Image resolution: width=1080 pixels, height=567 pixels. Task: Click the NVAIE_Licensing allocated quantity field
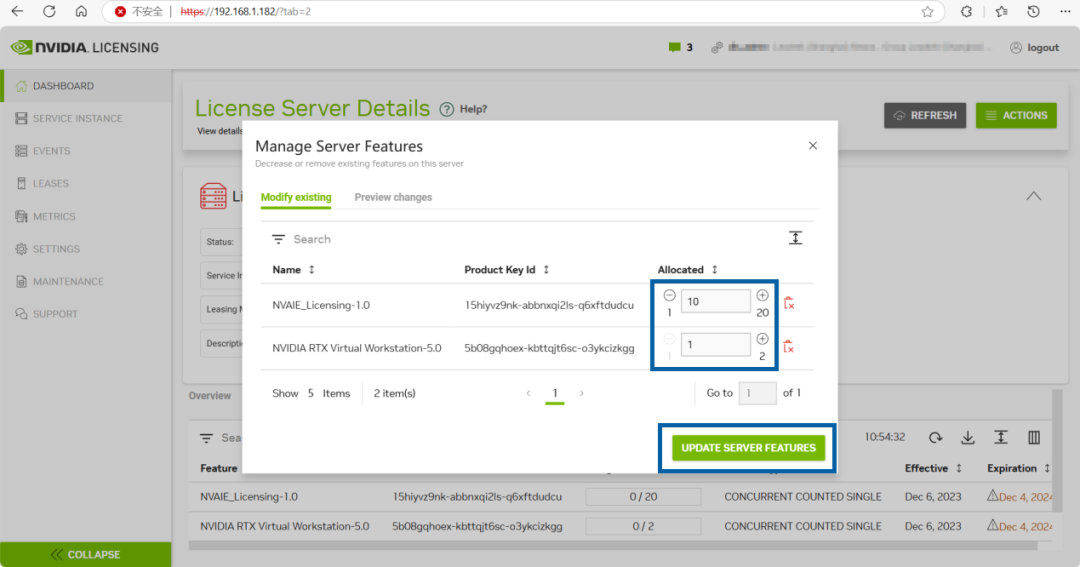click(716, 301)
